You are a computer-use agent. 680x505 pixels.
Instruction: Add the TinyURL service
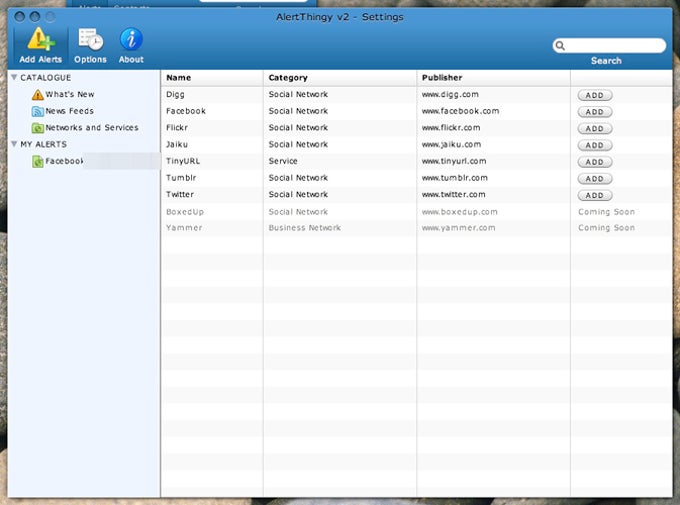coord(595,162)
